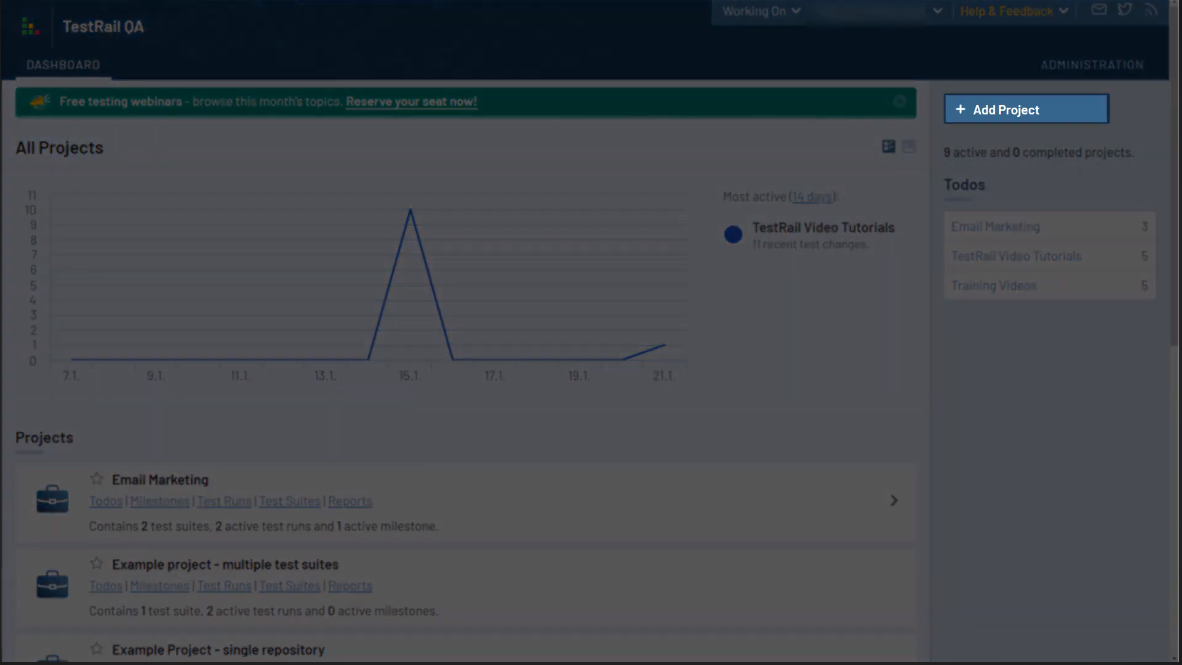Open the Administration tab
Screen dimensions: 1182x665
pos(1091,65)
